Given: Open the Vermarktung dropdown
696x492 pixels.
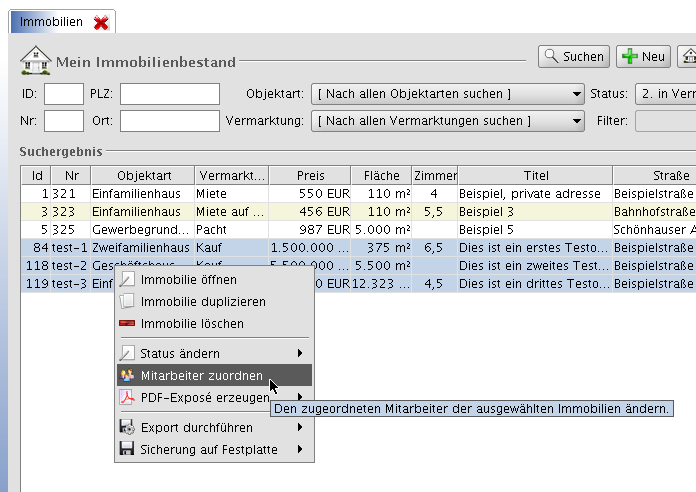Looking at the screenshot, I should click(447, 121).
